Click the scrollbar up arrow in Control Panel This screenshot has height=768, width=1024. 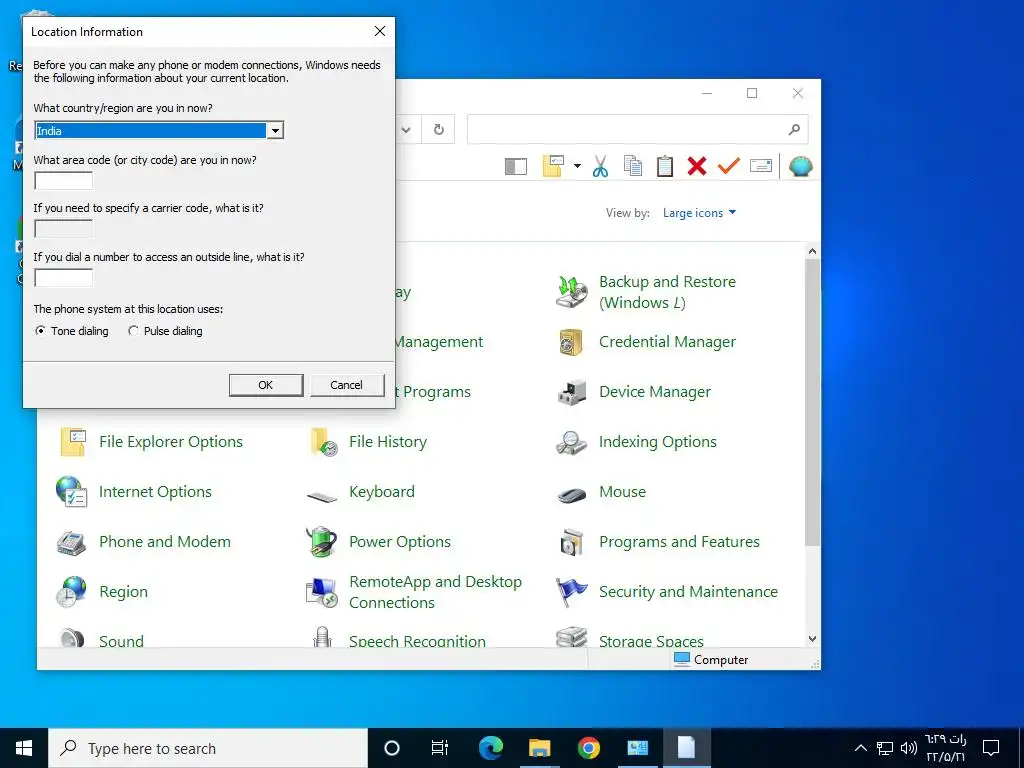812,251
